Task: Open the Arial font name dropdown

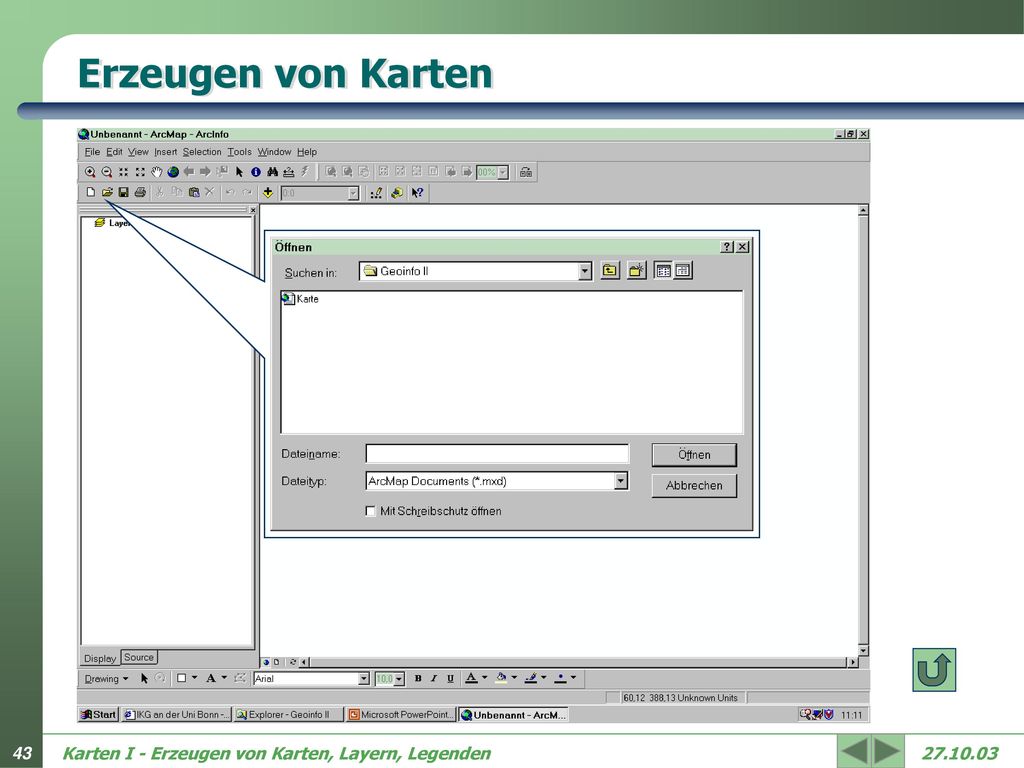Action: tap(364, 679)
